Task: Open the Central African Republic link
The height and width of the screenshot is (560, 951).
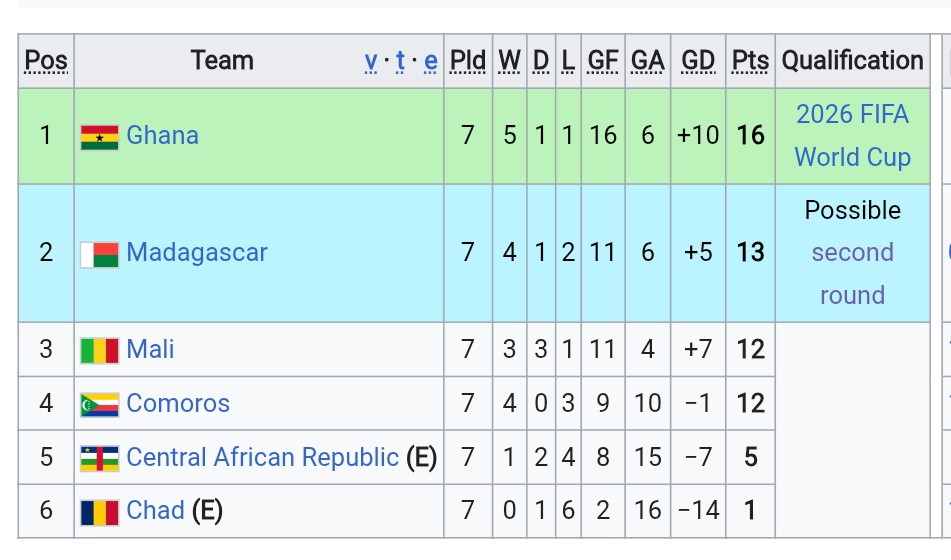Action: point(263,457)
